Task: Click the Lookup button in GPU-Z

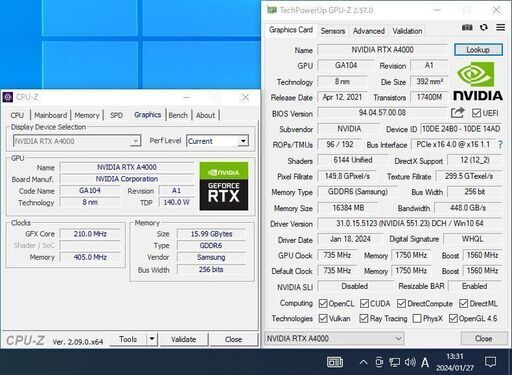Action: click(x=478, y=50)
